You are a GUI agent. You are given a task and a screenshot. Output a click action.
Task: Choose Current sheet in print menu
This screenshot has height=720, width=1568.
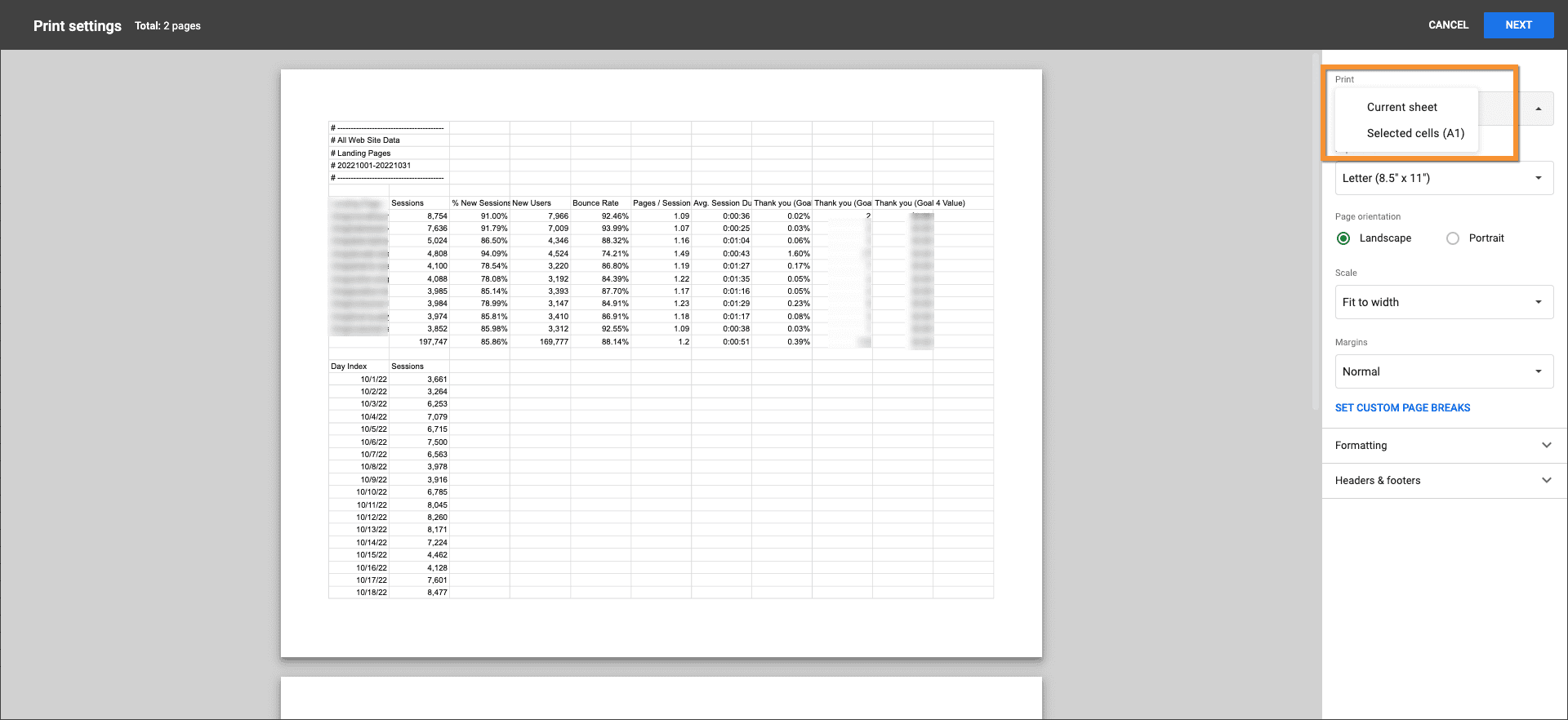(1401, 107)
